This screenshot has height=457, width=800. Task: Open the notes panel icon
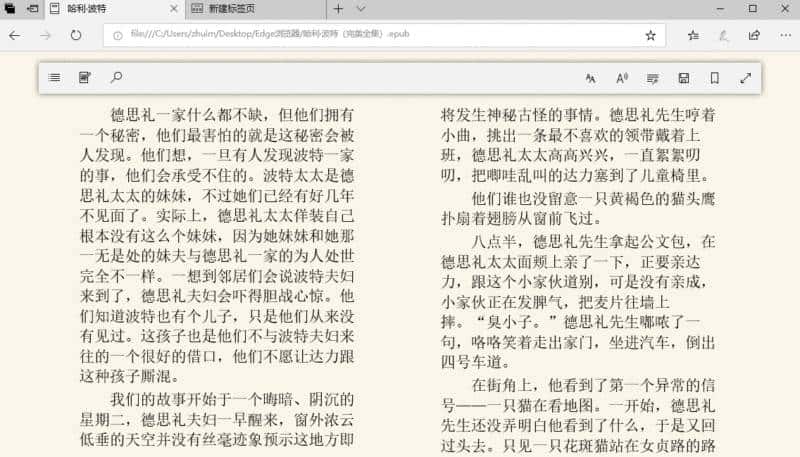[x=85, y=78]
